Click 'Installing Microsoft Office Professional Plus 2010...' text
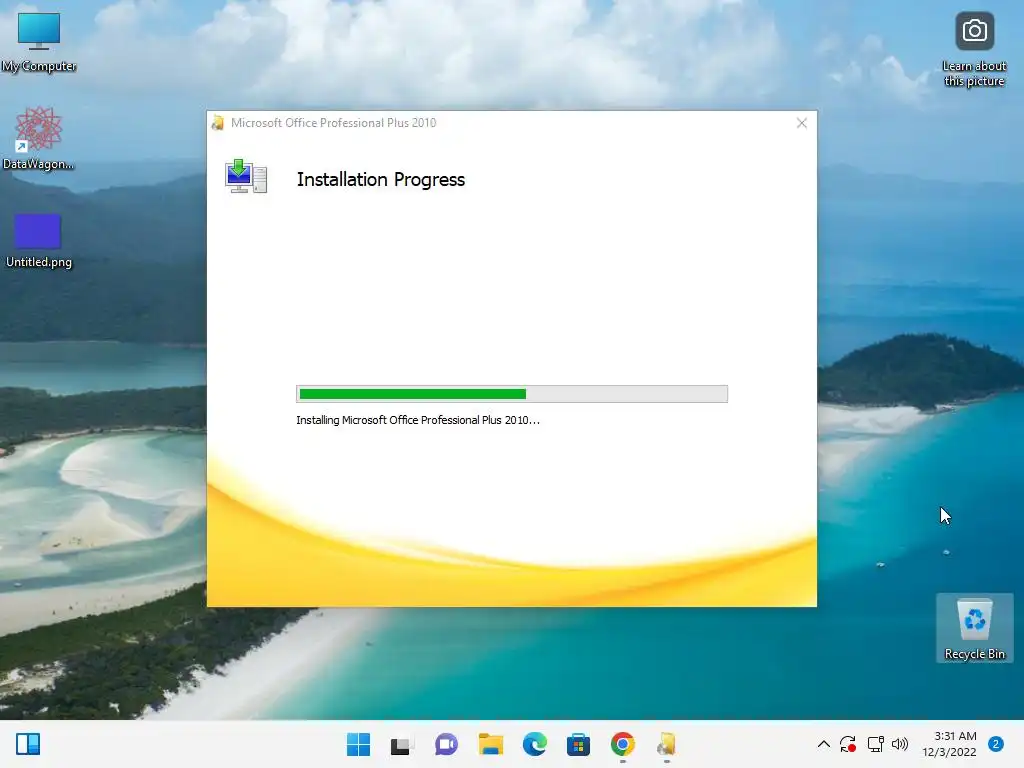 click(x=418, y=420)
